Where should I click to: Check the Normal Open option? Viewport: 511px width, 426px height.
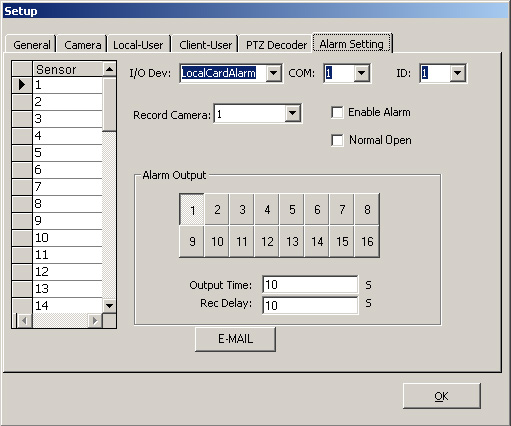[337, 140]
